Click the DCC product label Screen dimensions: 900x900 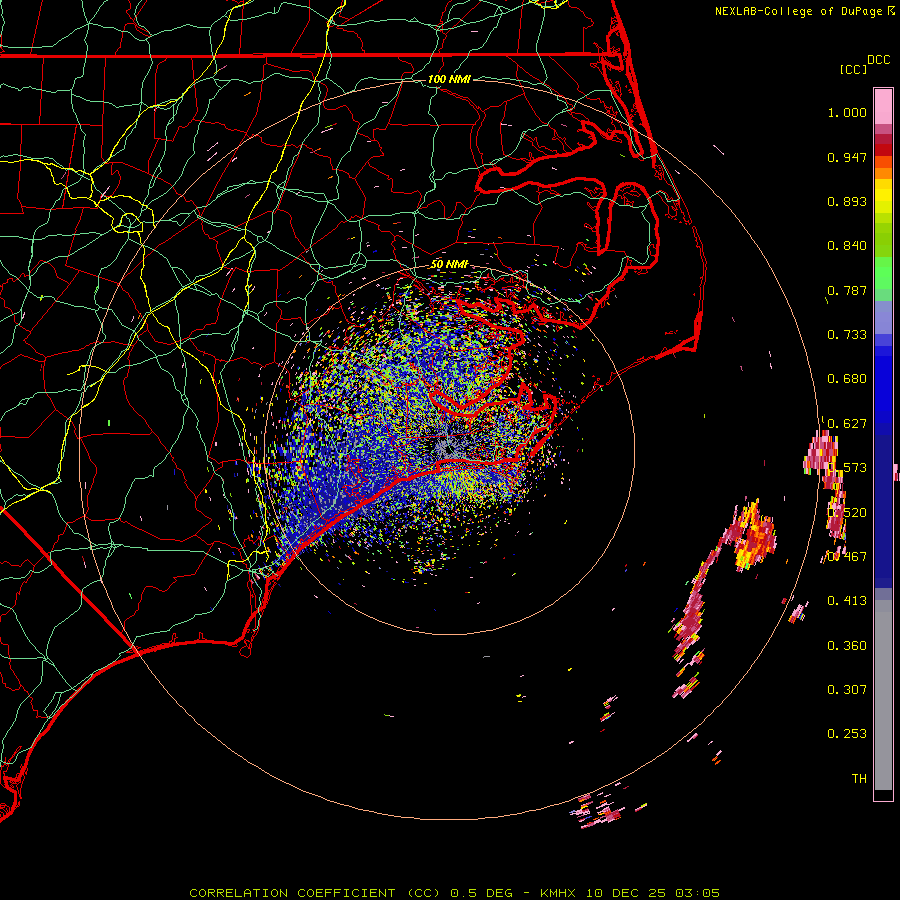(878, 60)
